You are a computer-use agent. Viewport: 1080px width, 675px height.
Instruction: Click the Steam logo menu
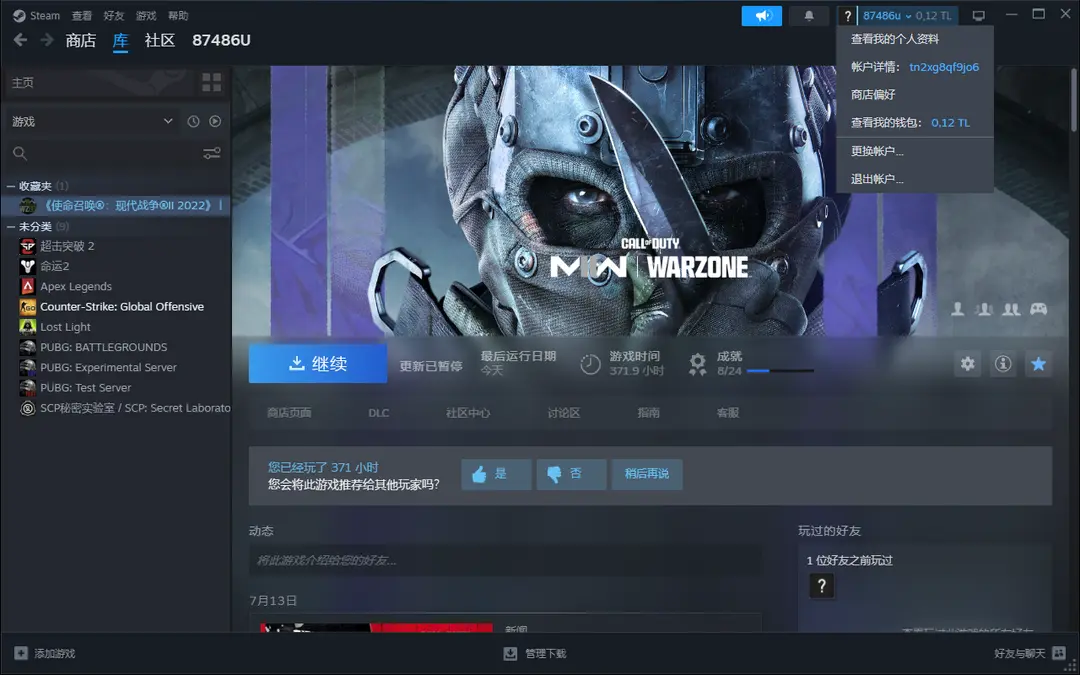coord(37,15)
